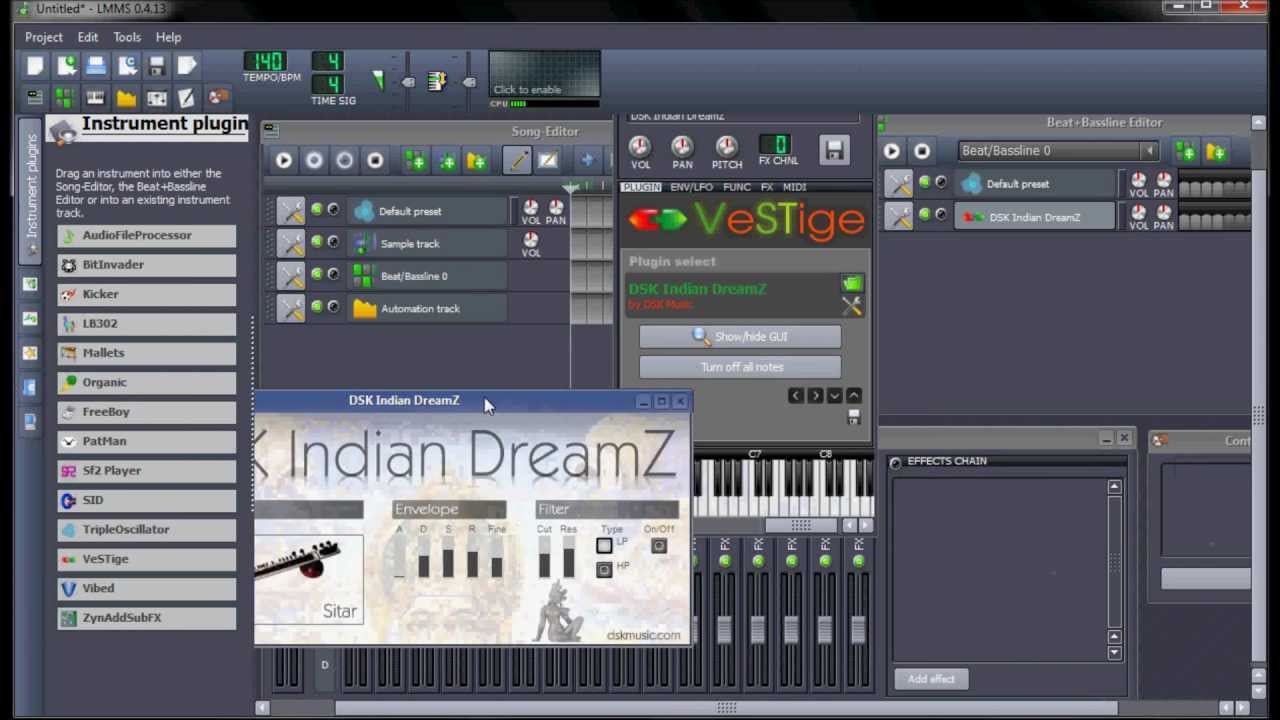
Task: Solo Default preset in Beat+Bassline Editor
Action: 941,182
